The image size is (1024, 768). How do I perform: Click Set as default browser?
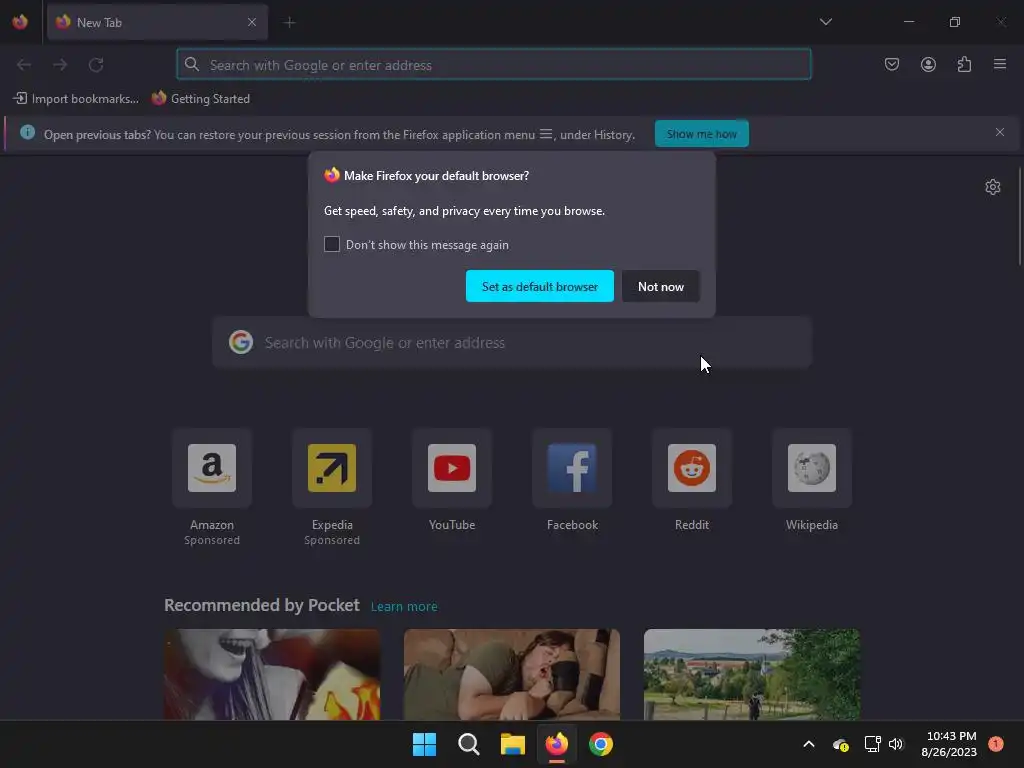[539, 286]
